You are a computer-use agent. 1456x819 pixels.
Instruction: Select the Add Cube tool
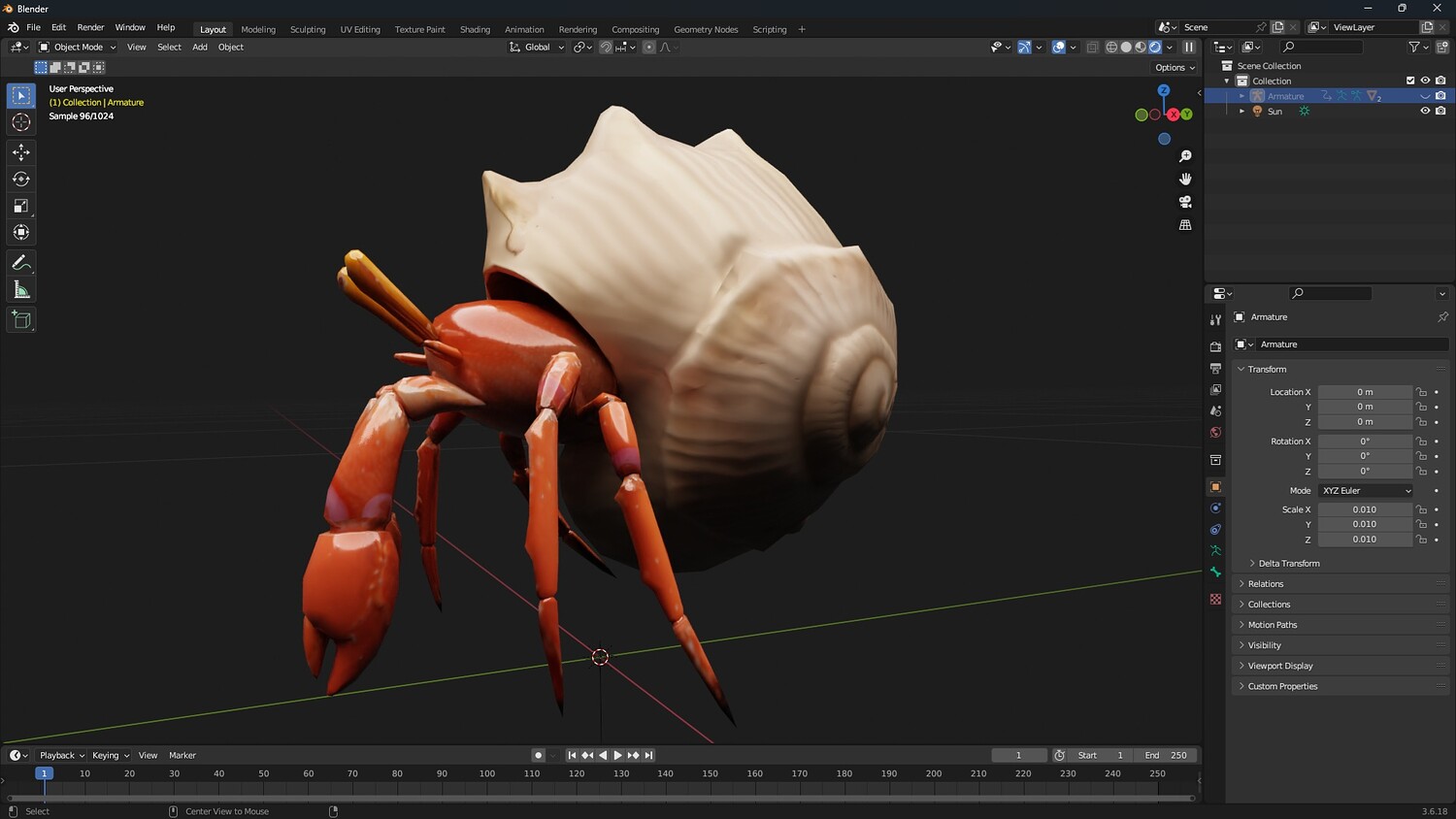[x=20, y=320]
